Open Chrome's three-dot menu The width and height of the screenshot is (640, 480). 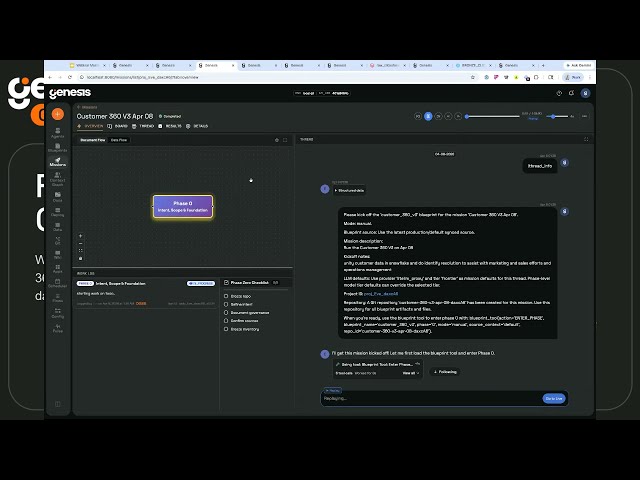590,77
